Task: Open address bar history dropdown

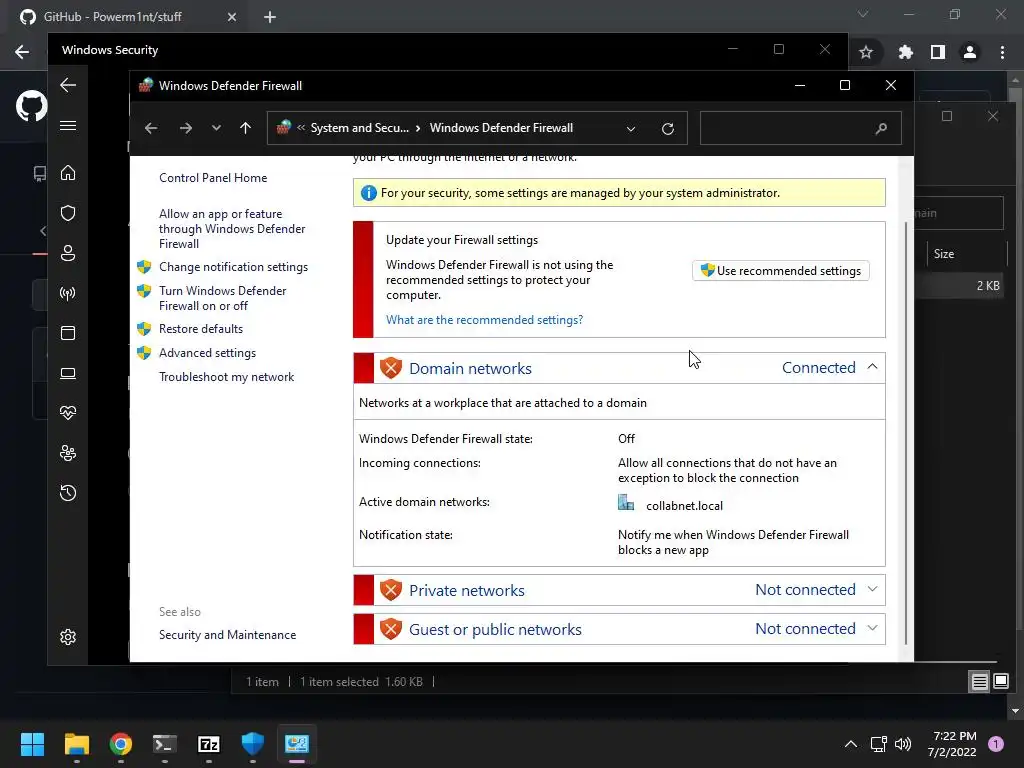Action: click(631, 129)
